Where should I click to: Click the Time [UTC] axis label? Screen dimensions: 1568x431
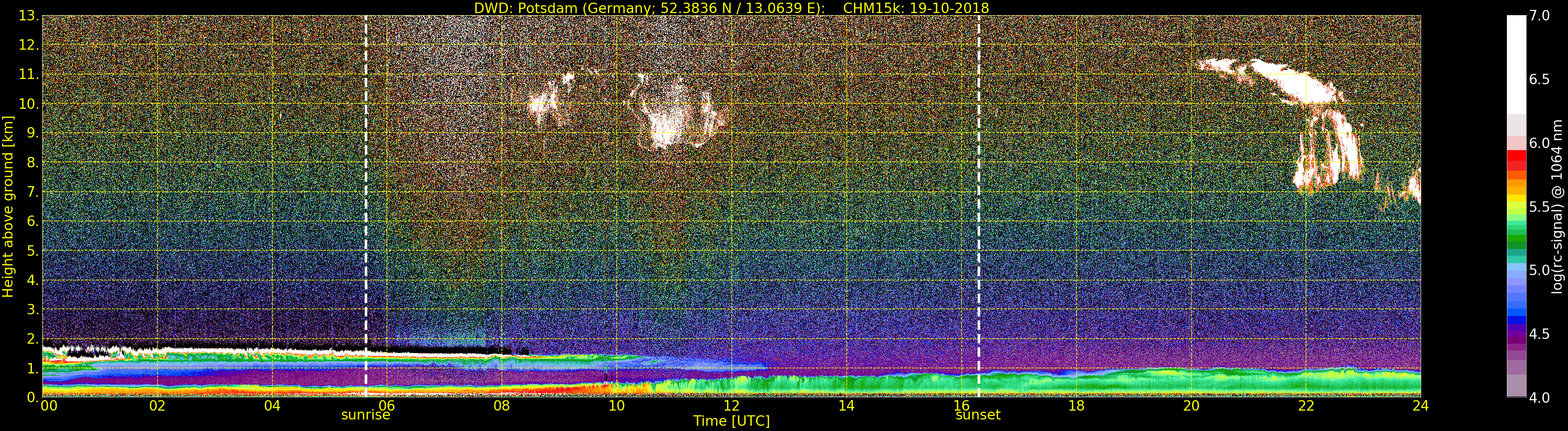click(x=731, y=421)
